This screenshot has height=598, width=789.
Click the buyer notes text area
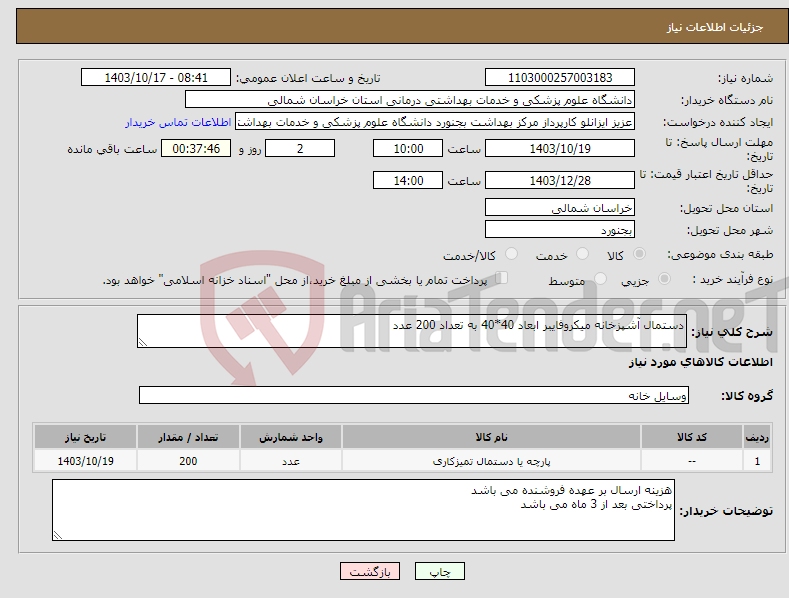click(x=363, y=510)
